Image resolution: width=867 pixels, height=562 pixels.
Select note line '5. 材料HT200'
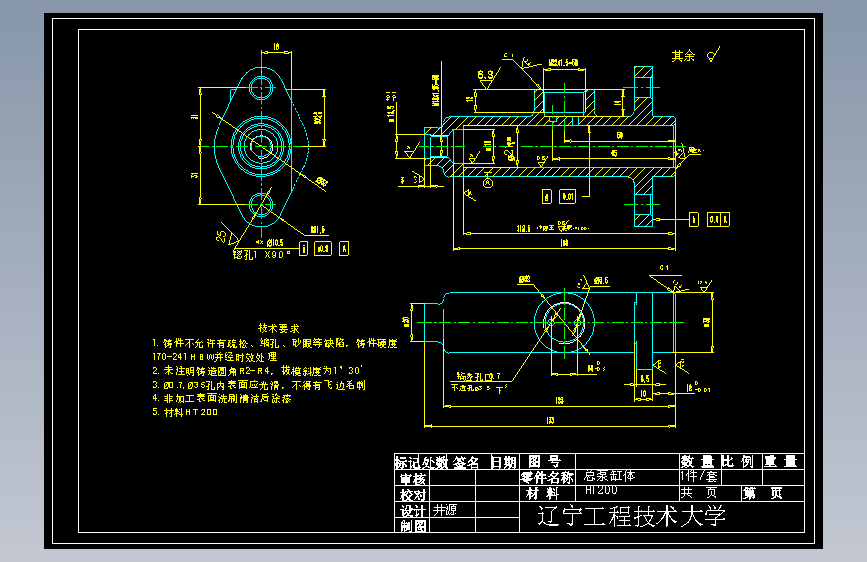coord(185,412)
